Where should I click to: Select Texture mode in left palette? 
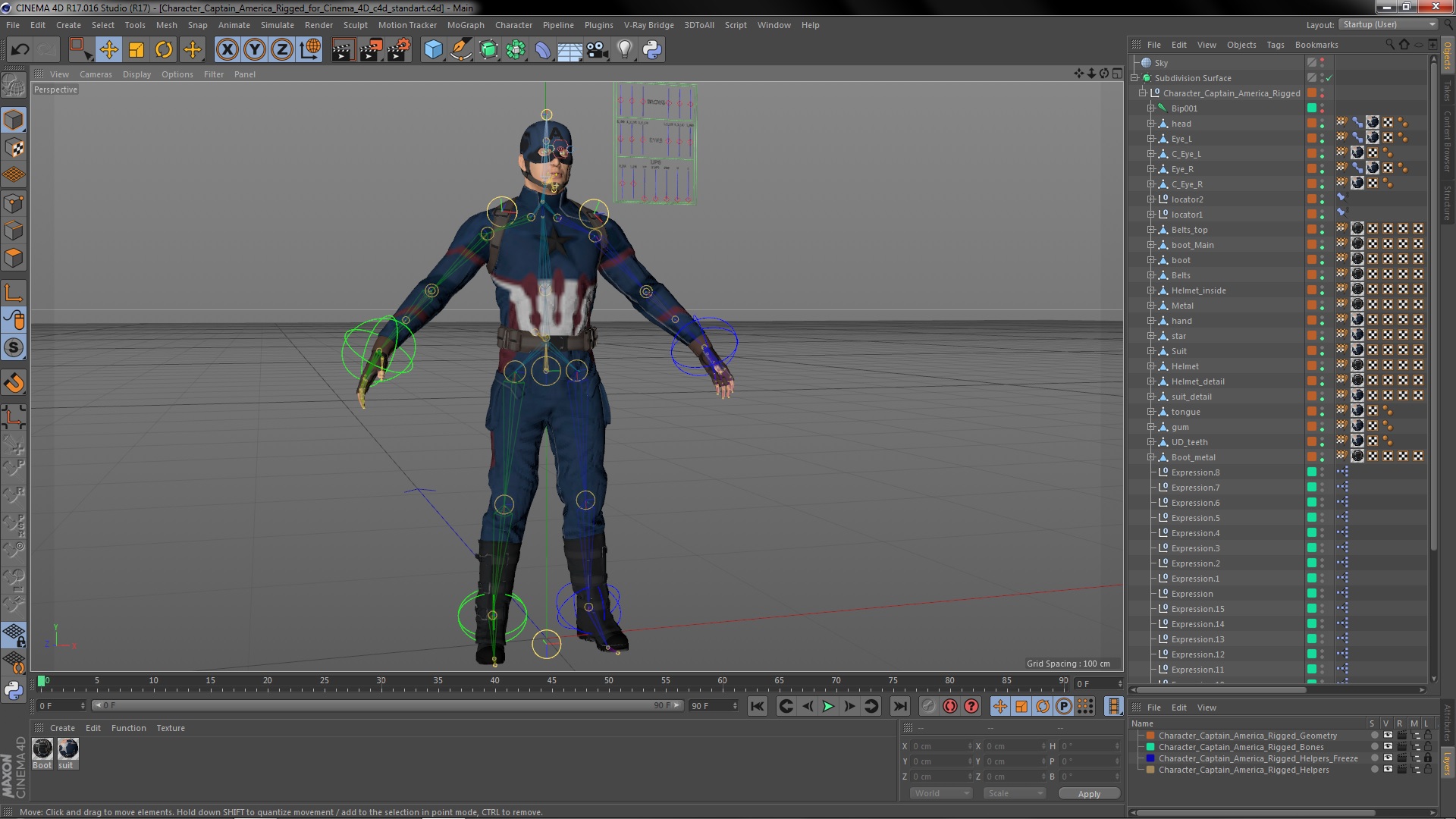pyautogui.click(x=14, y=148)
